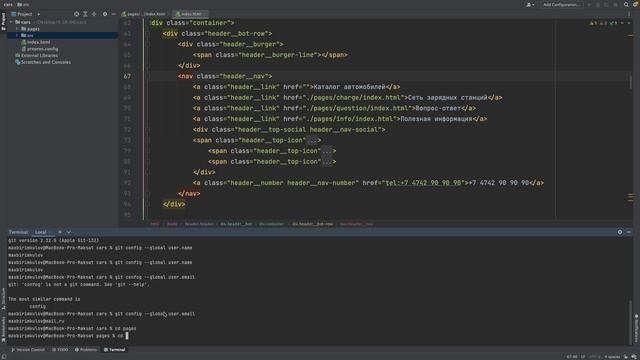
Task: Open index.html in the project tree
Action: pyautogui.click(x=36, y=42)
